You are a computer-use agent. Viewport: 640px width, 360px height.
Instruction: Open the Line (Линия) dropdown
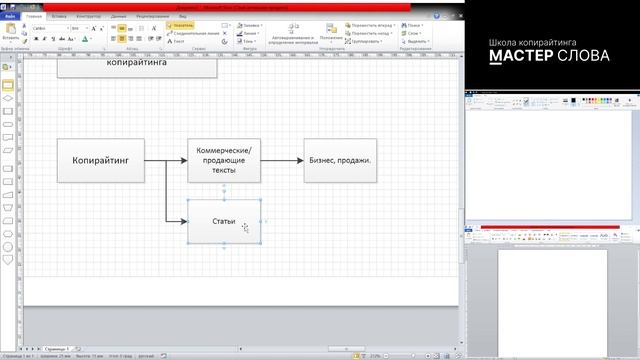[x=248, y=33]
